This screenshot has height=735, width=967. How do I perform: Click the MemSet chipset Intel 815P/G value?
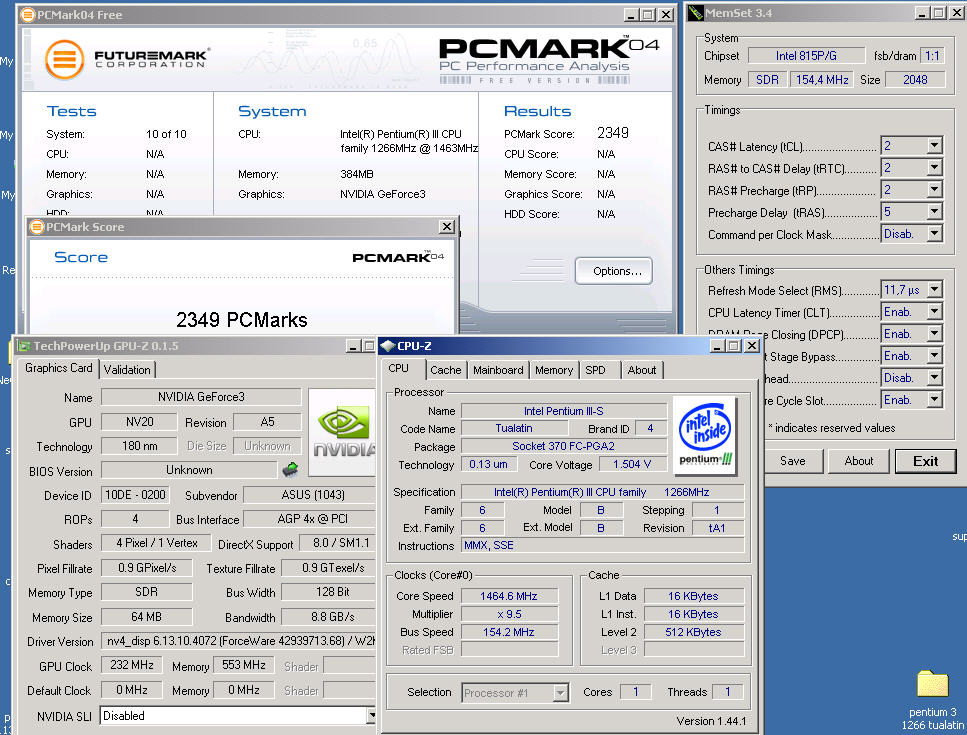tap(806, 55)
